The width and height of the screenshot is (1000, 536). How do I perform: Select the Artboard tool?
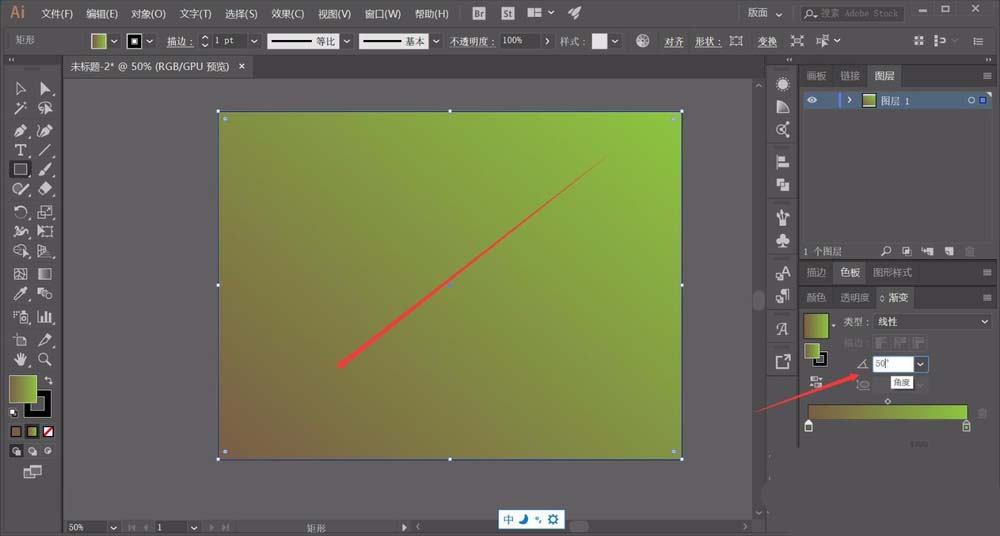[20, 339]
